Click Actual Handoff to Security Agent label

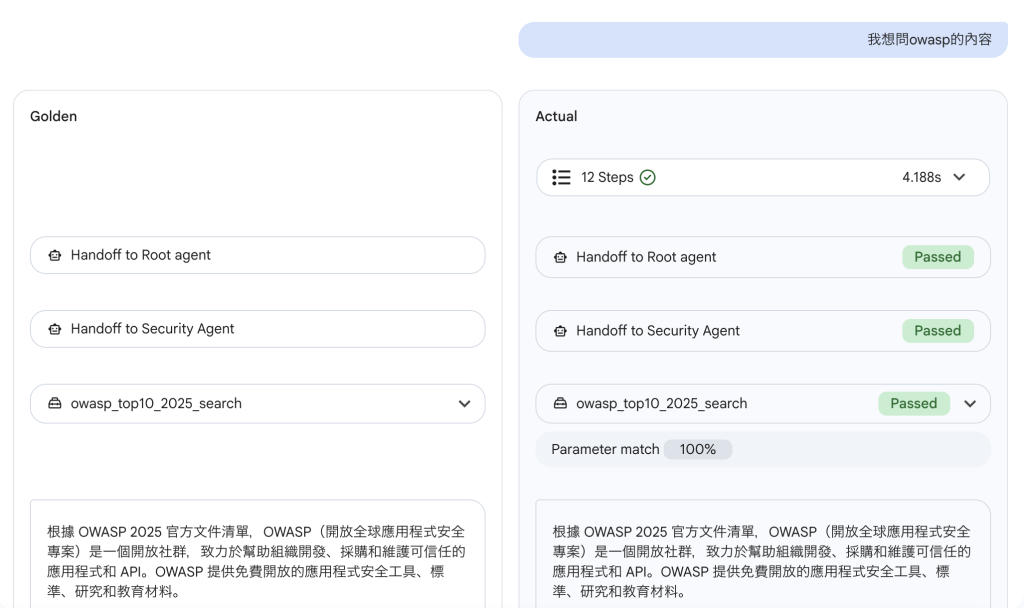658,331
